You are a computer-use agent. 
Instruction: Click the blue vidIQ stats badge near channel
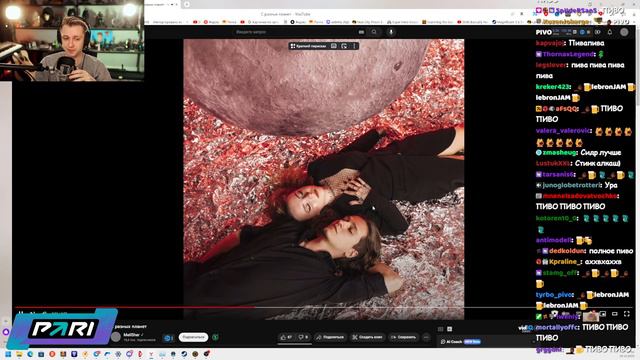pyautogui.click(x=169, y=338)
